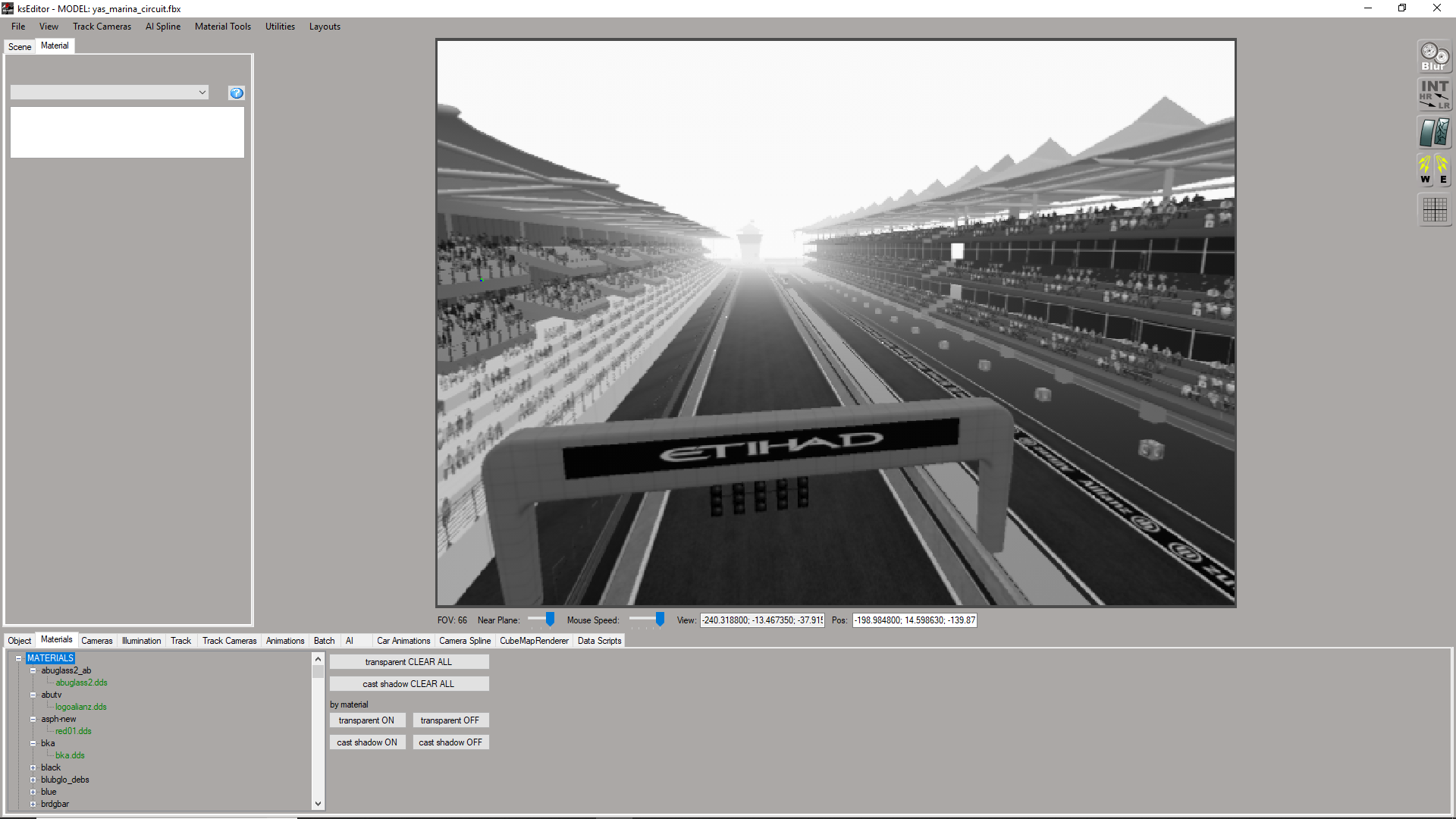Select the blubglo_debs material row

pyautogui.click(x=65, y=780)
